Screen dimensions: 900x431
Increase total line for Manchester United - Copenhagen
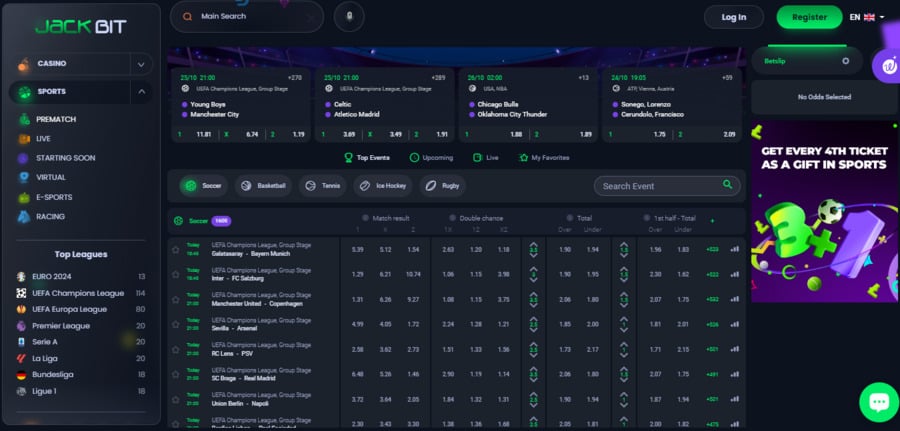pyautogui.click(x=533, y=294)
